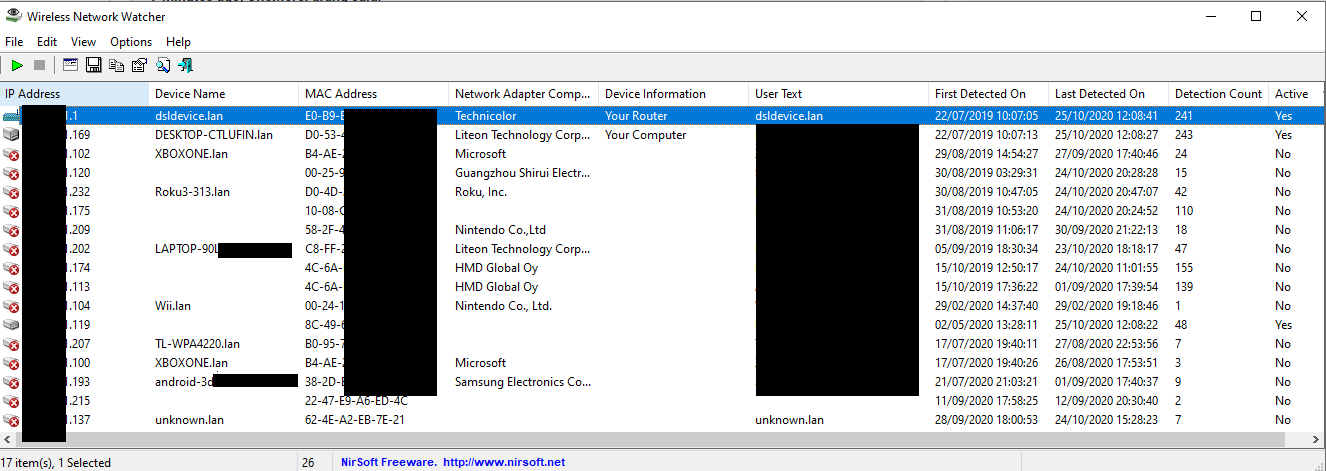Viewport: 1326px width, 471px height.
Task: Click the unknown.lan entry in User Text column
Action: (789, 420)
